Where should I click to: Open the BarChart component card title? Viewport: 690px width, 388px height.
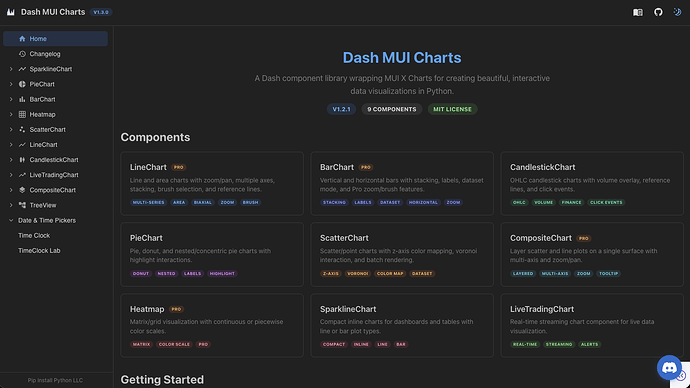(337, 167)
